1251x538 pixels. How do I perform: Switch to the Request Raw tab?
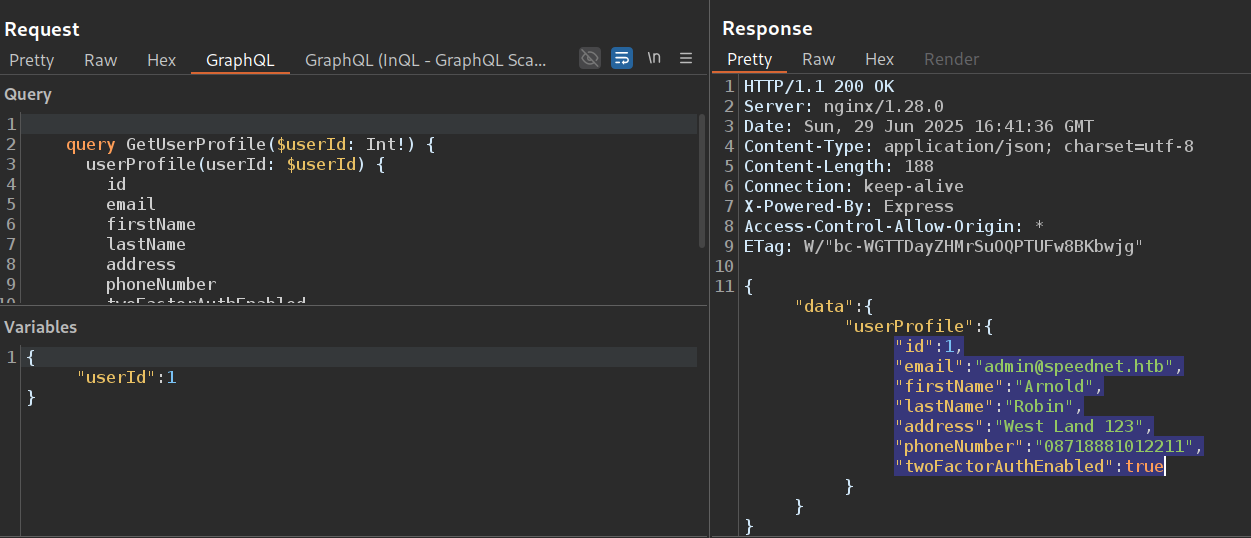pos(100,60)
